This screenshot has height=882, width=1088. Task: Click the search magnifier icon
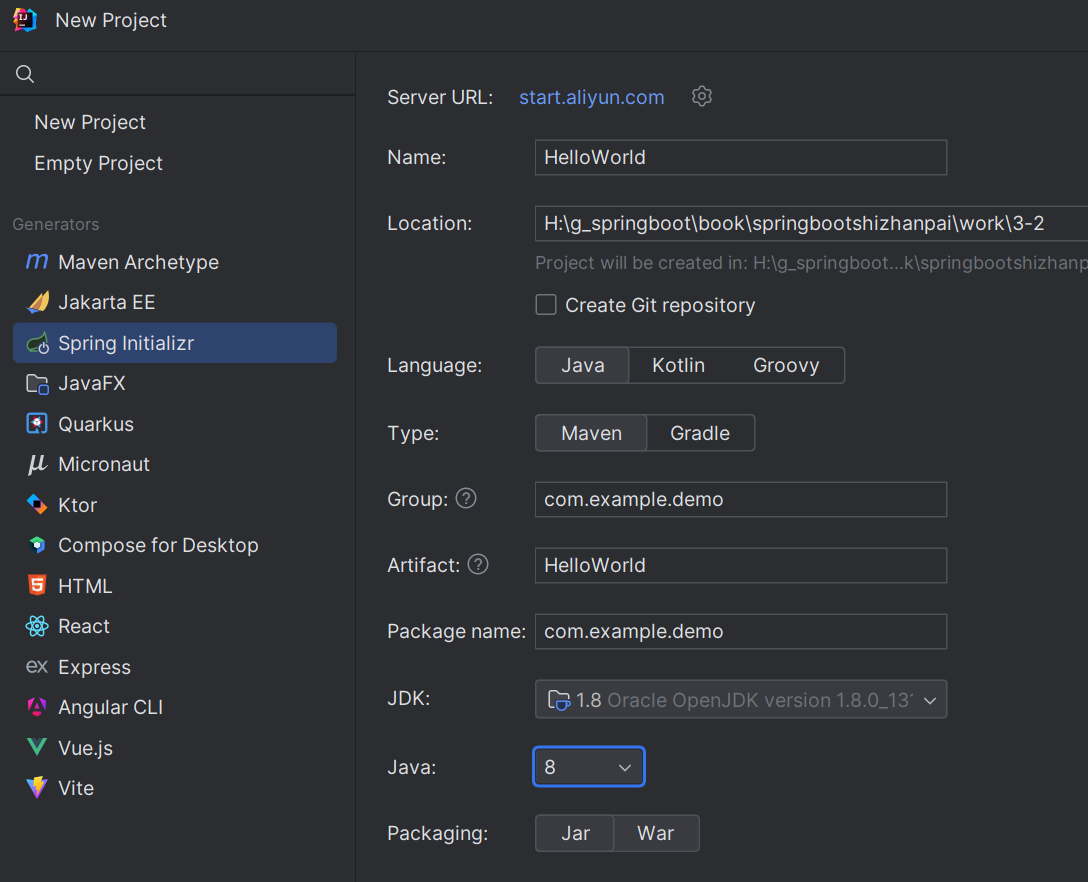pyautogui.click(x=25, y=74)
